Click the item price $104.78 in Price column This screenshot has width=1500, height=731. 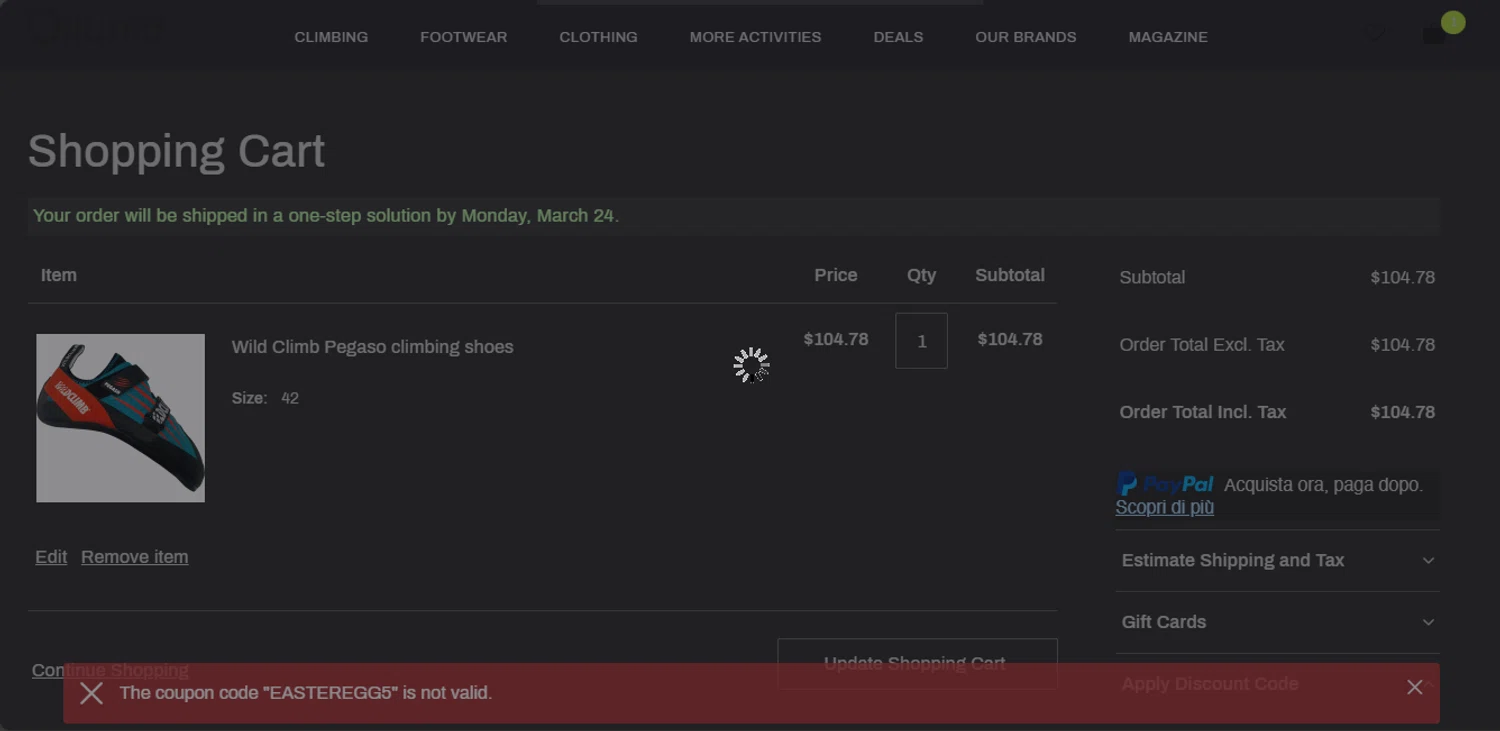point(836,340)
